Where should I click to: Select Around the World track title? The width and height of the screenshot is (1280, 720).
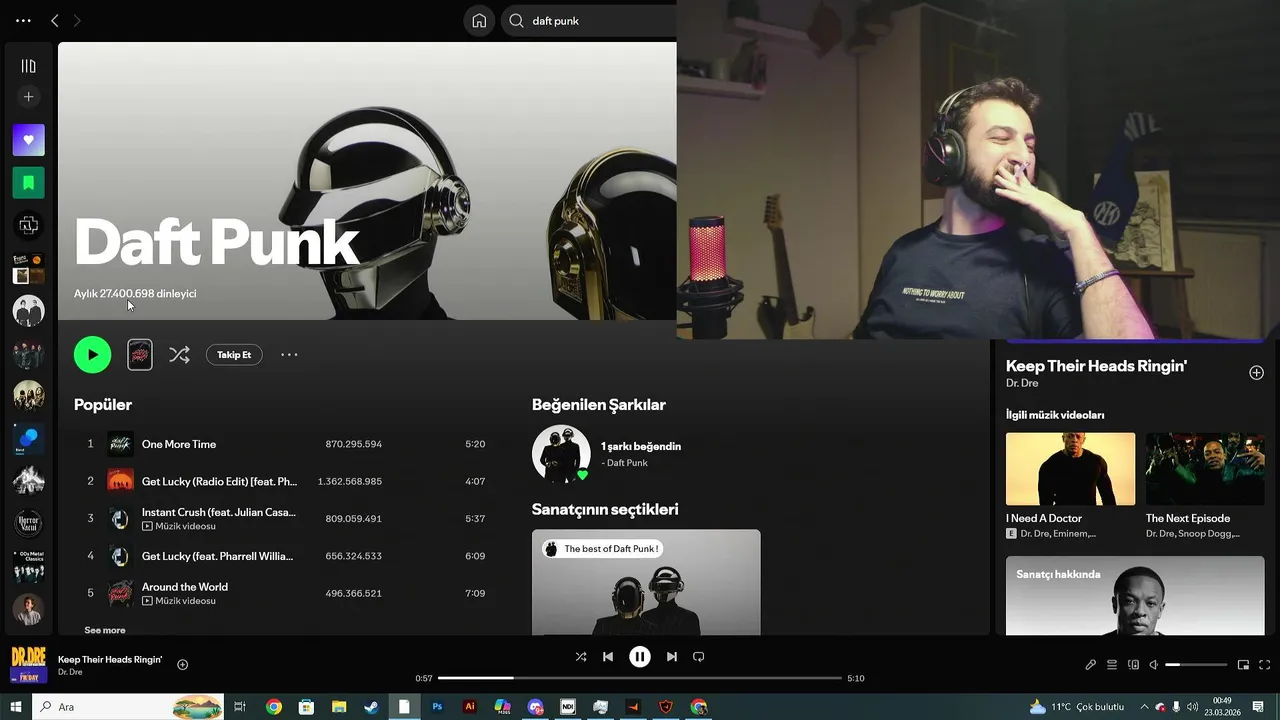tap(185, 587)
